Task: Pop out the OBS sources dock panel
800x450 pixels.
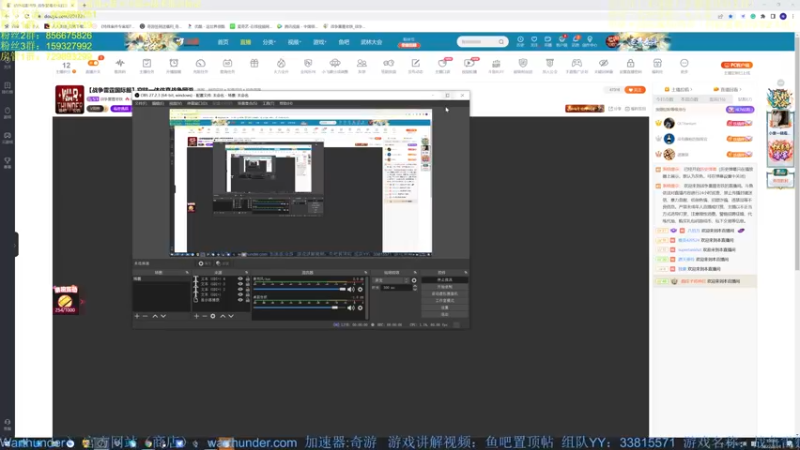Action: (x=246, y=272)
